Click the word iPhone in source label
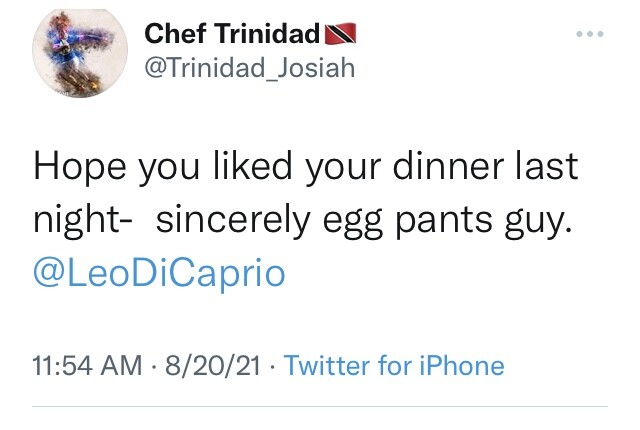 click(x=462, y=365)
